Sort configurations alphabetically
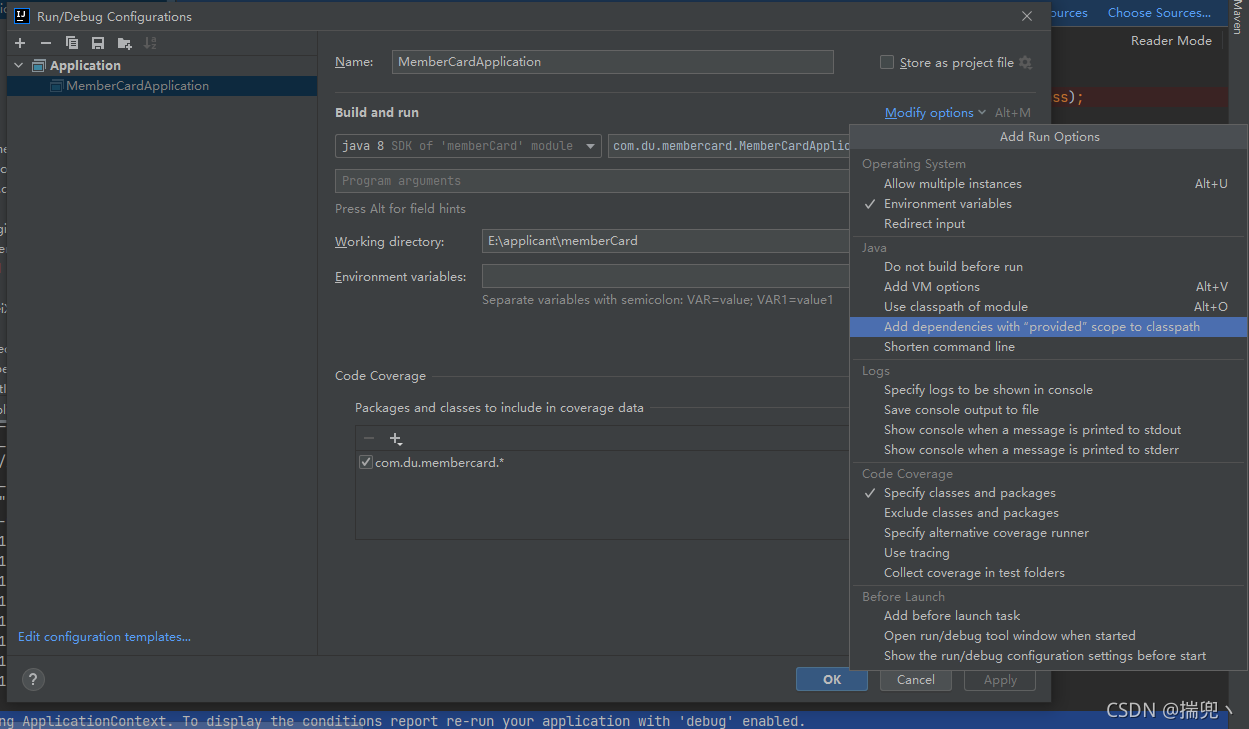 [150, 42]
